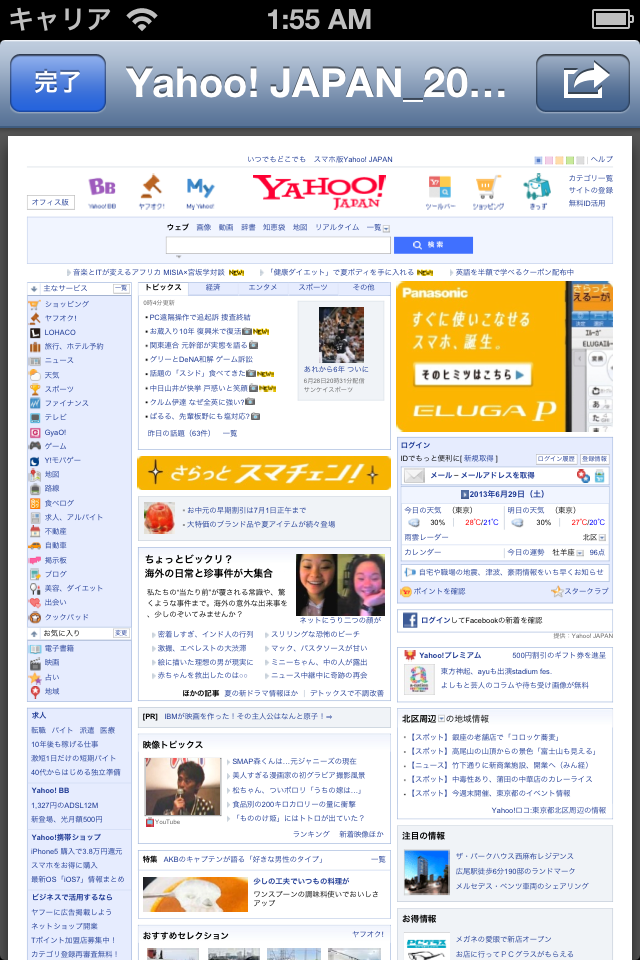Screen dimensions: 640x960
Task: Collapse 主なサービス section arrow
Action: click(x=34, y=288)
